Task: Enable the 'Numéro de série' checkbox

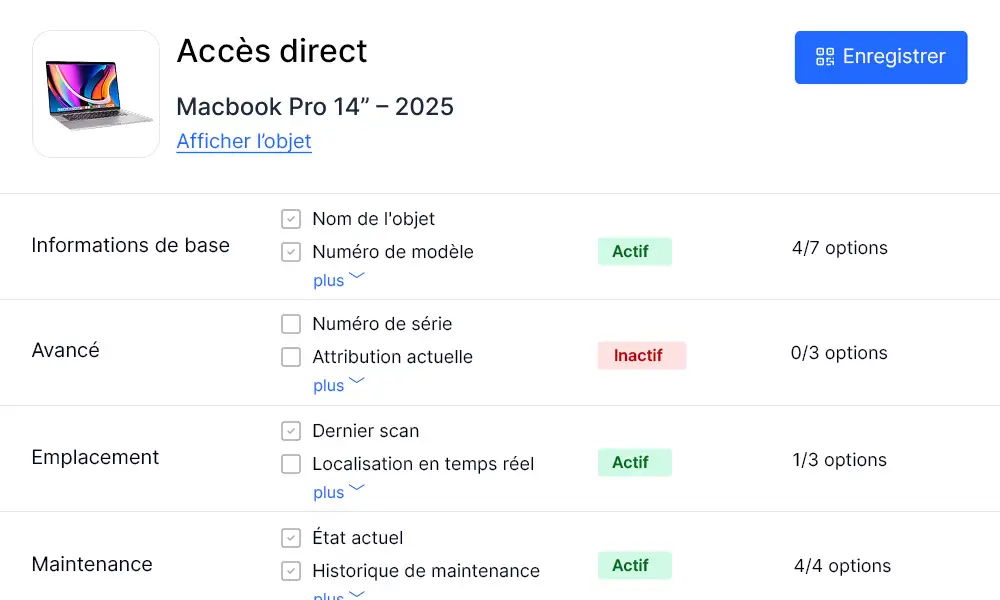Action: [x=291, y=324]
